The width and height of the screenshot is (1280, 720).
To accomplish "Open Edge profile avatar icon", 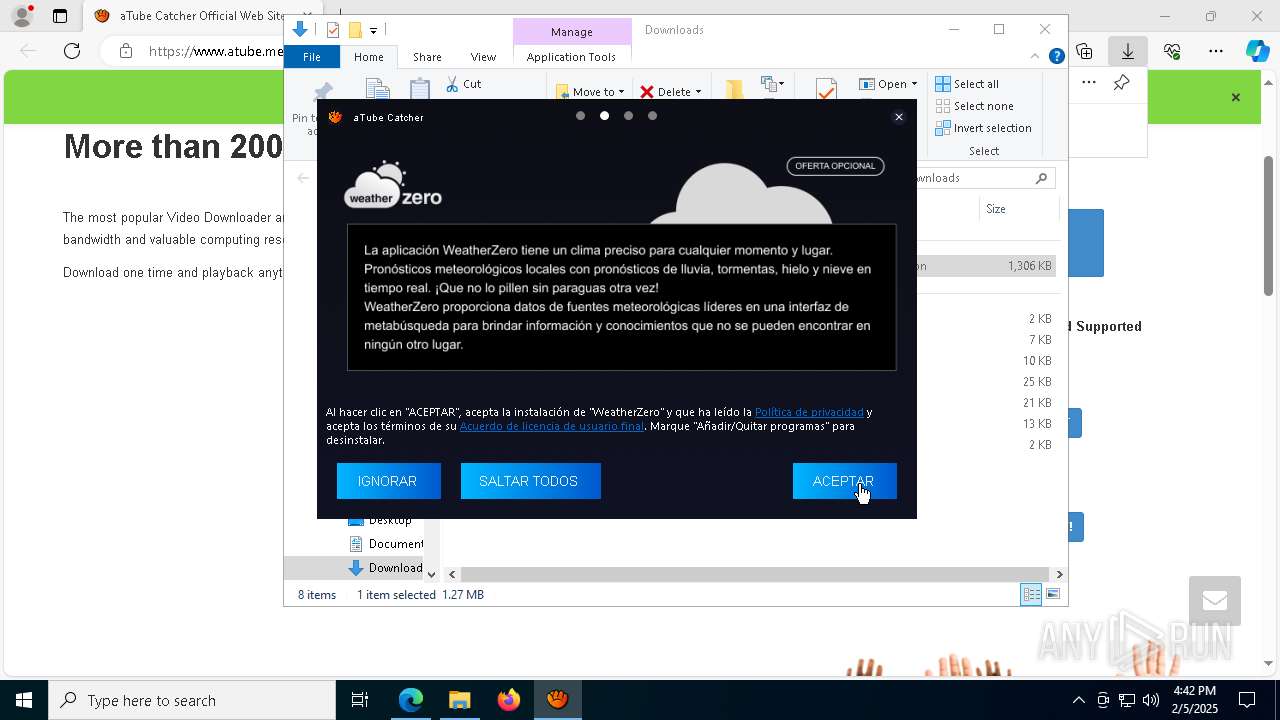I will 22,16.
